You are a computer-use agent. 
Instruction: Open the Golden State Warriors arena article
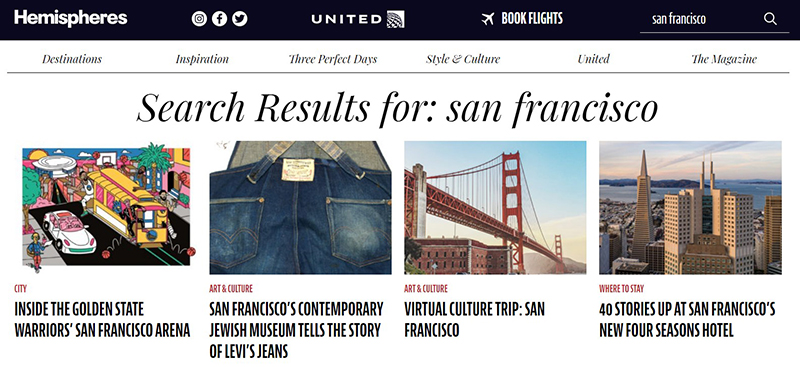point(102,320)
